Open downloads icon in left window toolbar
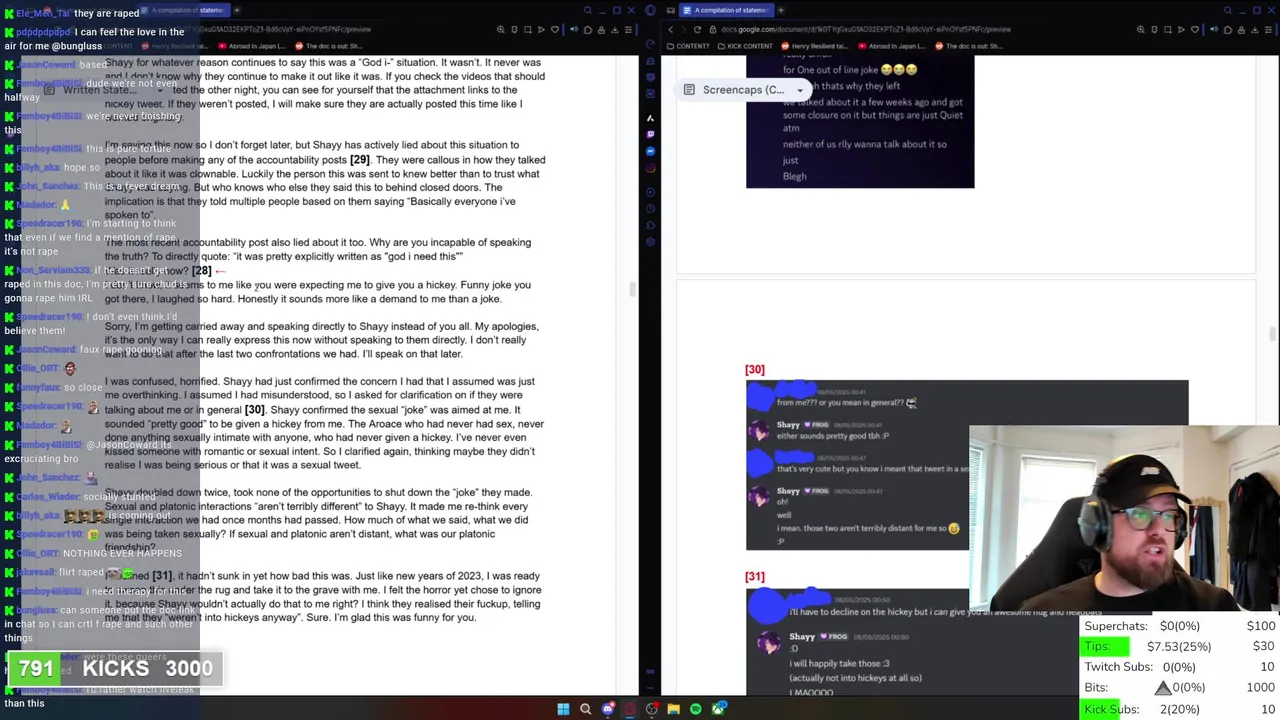Screen dimensions: 1280x720 [x=614, y=29]
